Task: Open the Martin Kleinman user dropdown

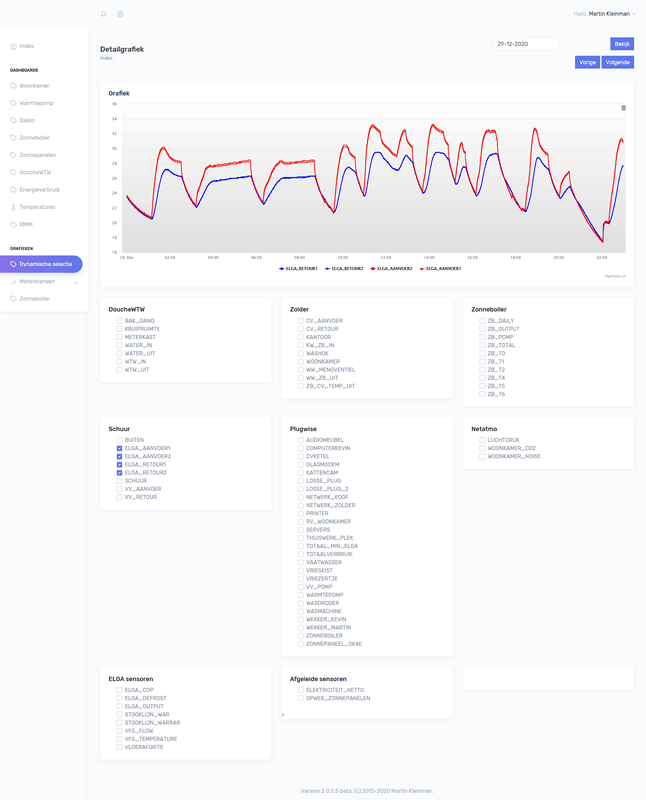Action: 612,14
